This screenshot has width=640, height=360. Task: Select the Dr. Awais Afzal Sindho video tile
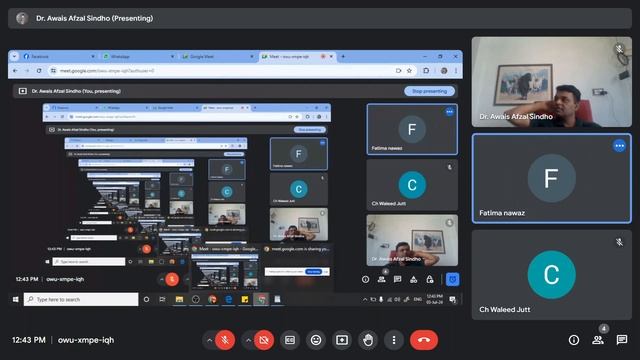click(552, 82)
